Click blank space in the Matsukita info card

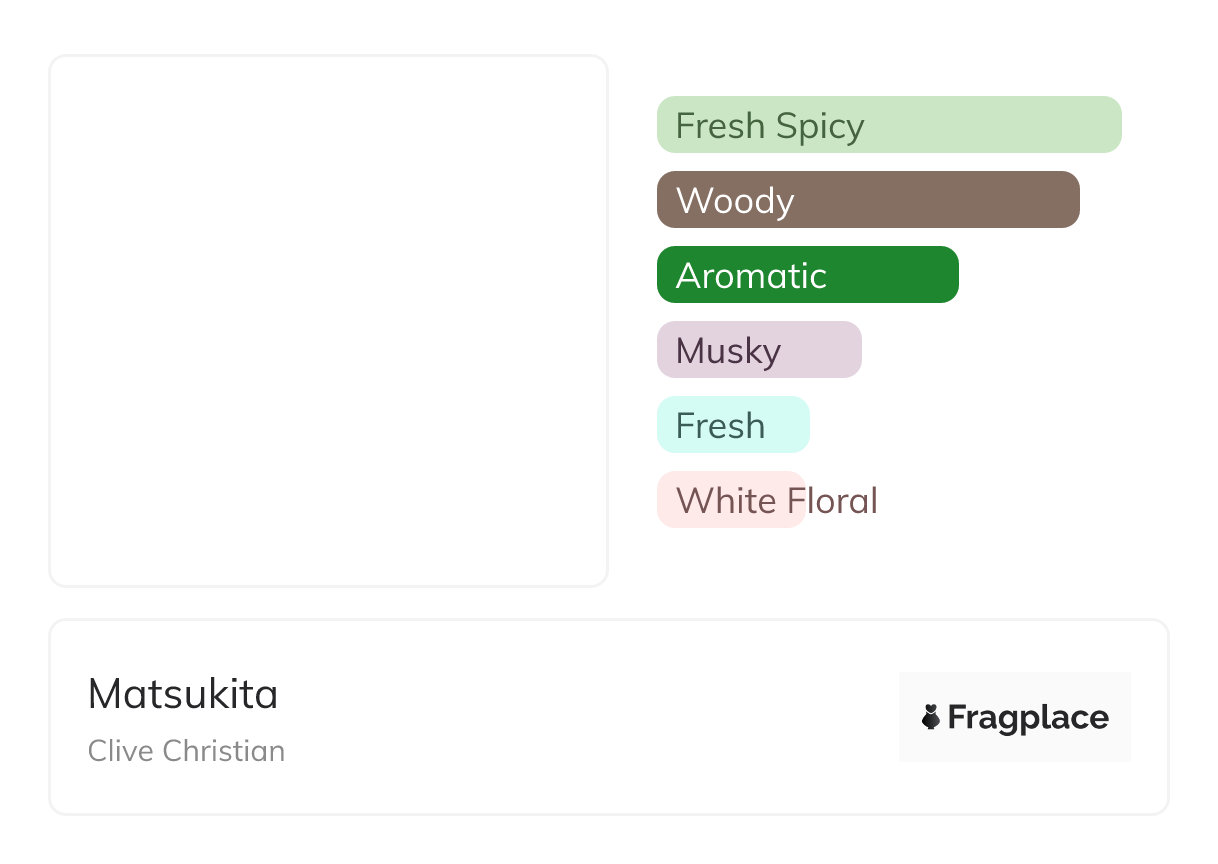[x=590, y=717]
